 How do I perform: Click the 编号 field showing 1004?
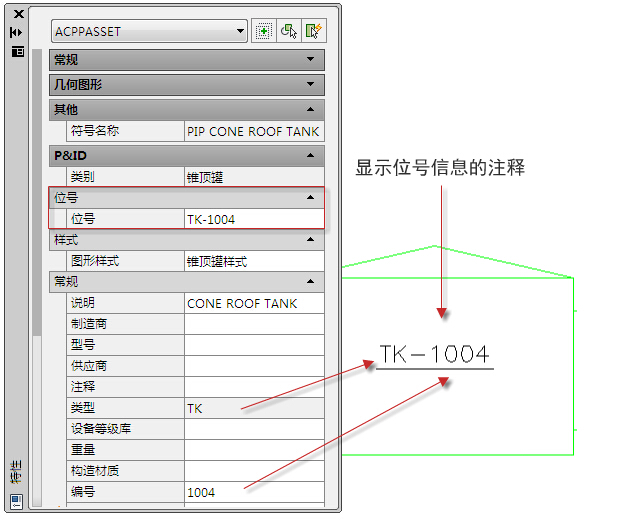click(254, 492)
